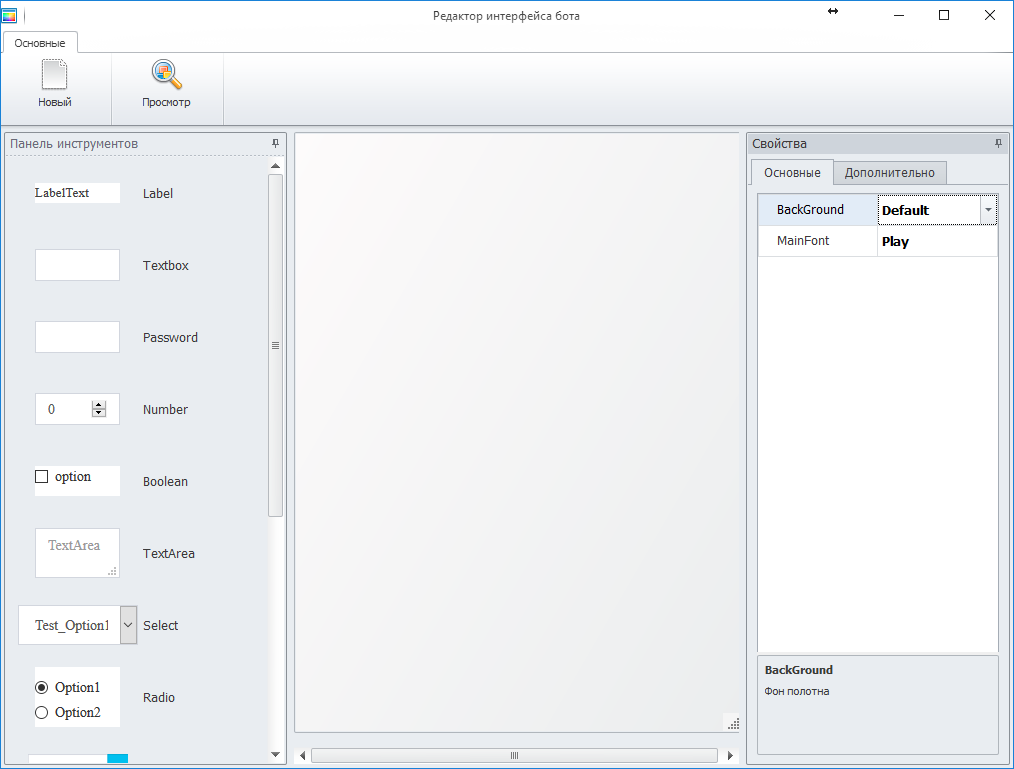Click the TextArea sample resize grip
Screen dimensions: 1014x769
coord(113,571)
